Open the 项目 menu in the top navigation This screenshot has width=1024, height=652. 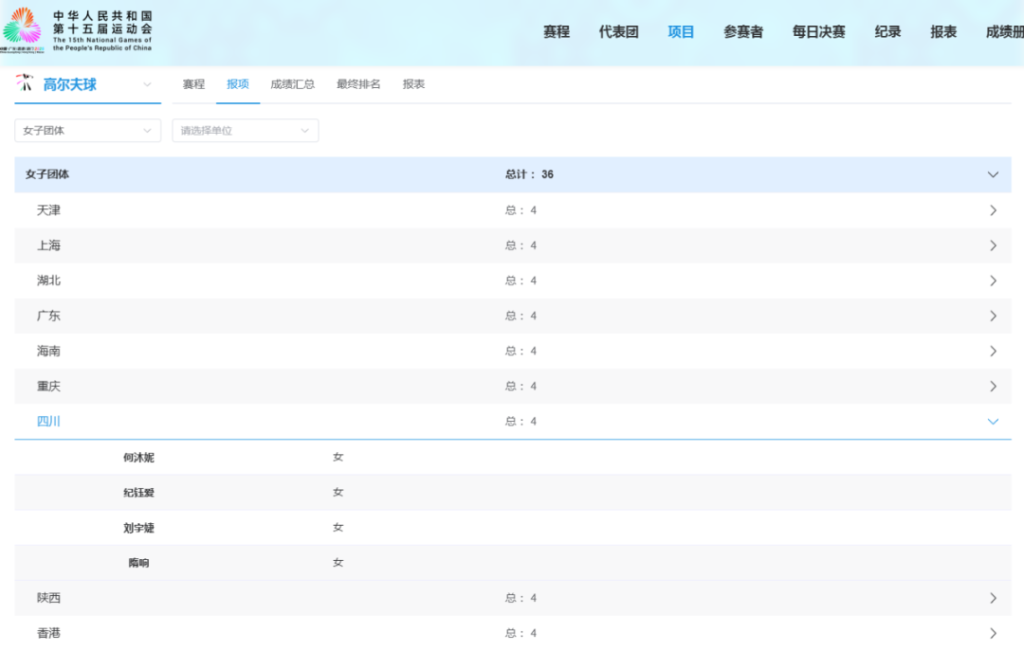(681, 31)
